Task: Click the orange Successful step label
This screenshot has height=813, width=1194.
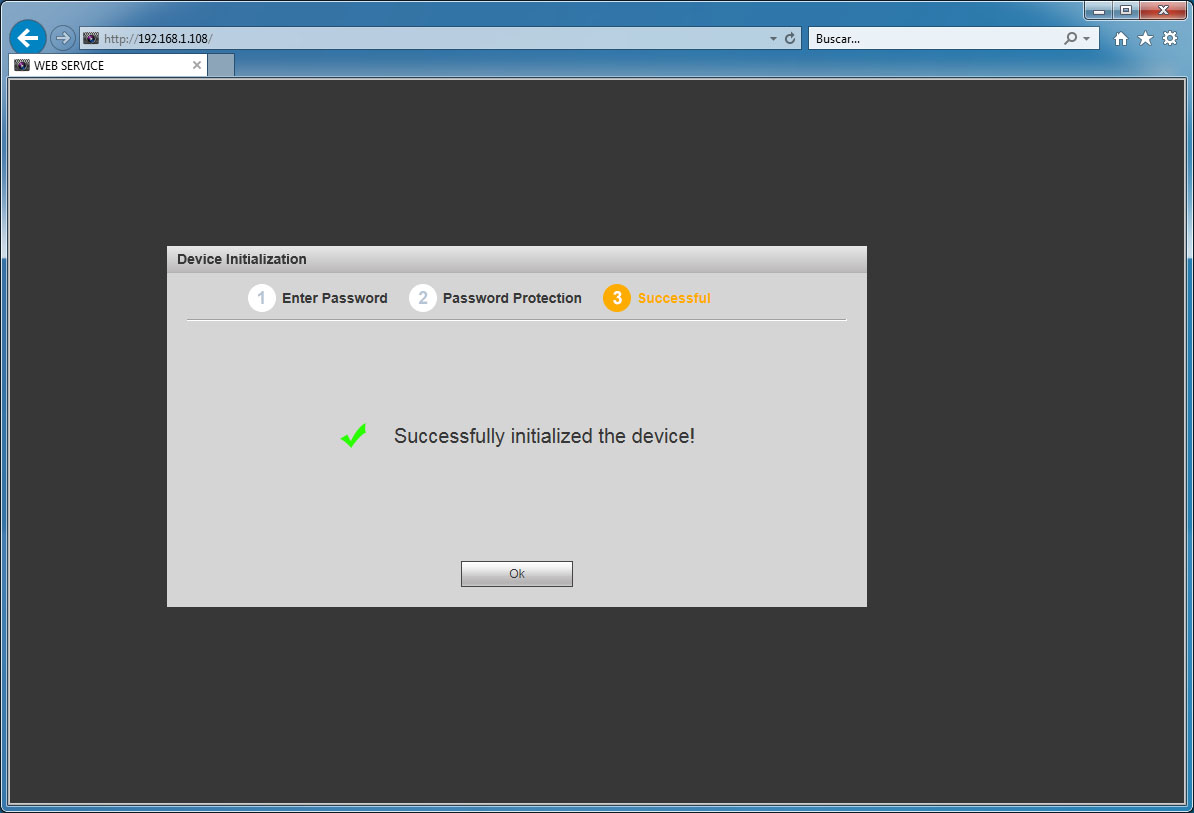Action: (674, 298)
